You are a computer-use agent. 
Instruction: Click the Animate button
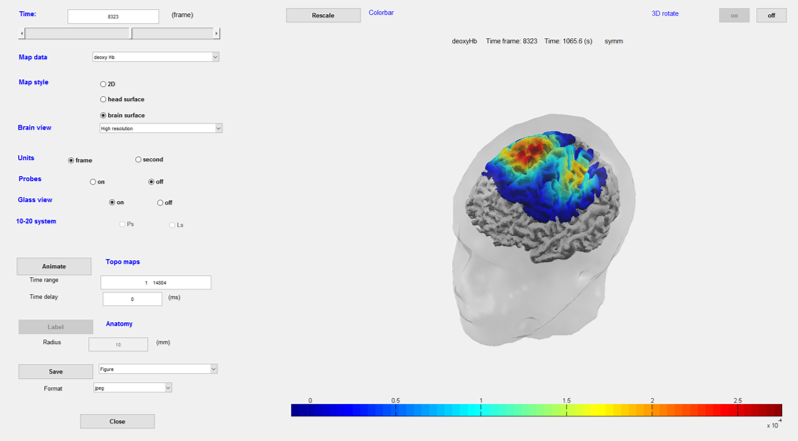54,266
